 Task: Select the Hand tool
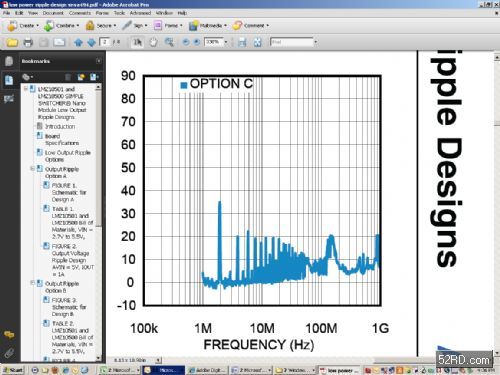pyautogui.click(x=153, y=42)
